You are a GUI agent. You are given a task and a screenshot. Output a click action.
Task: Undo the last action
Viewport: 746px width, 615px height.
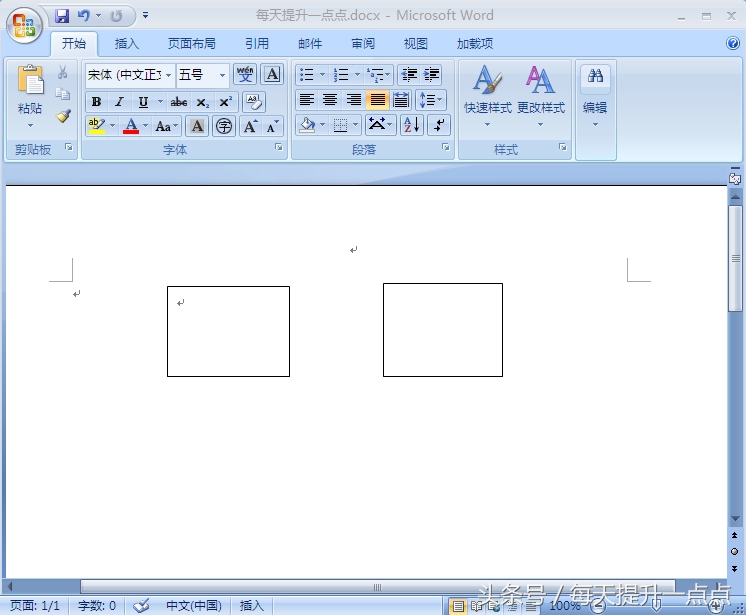[x=84, y=16]
